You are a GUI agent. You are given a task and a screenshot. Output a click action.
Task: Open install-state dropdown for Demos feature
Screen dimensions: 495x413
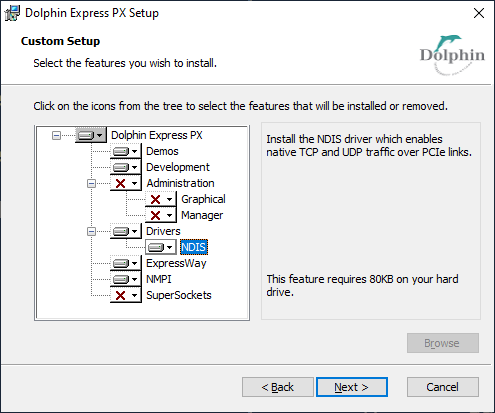(126, 151)
